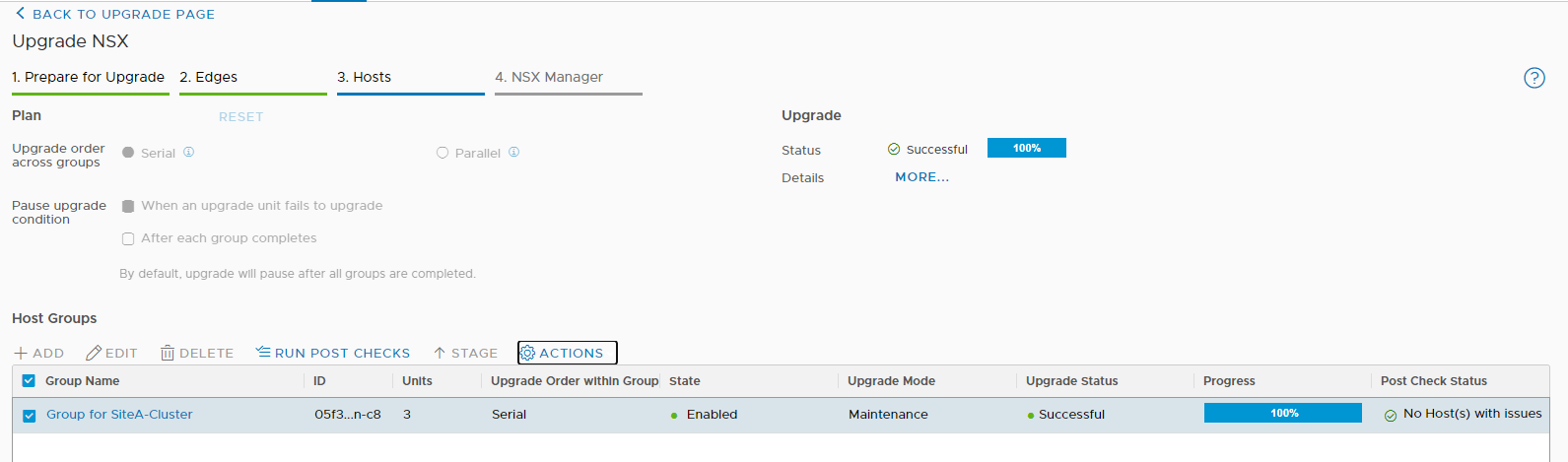The height and width of the screenshot is (462, 1568).
Task: Click the Add plus icon
Action: tap(21, 353)
